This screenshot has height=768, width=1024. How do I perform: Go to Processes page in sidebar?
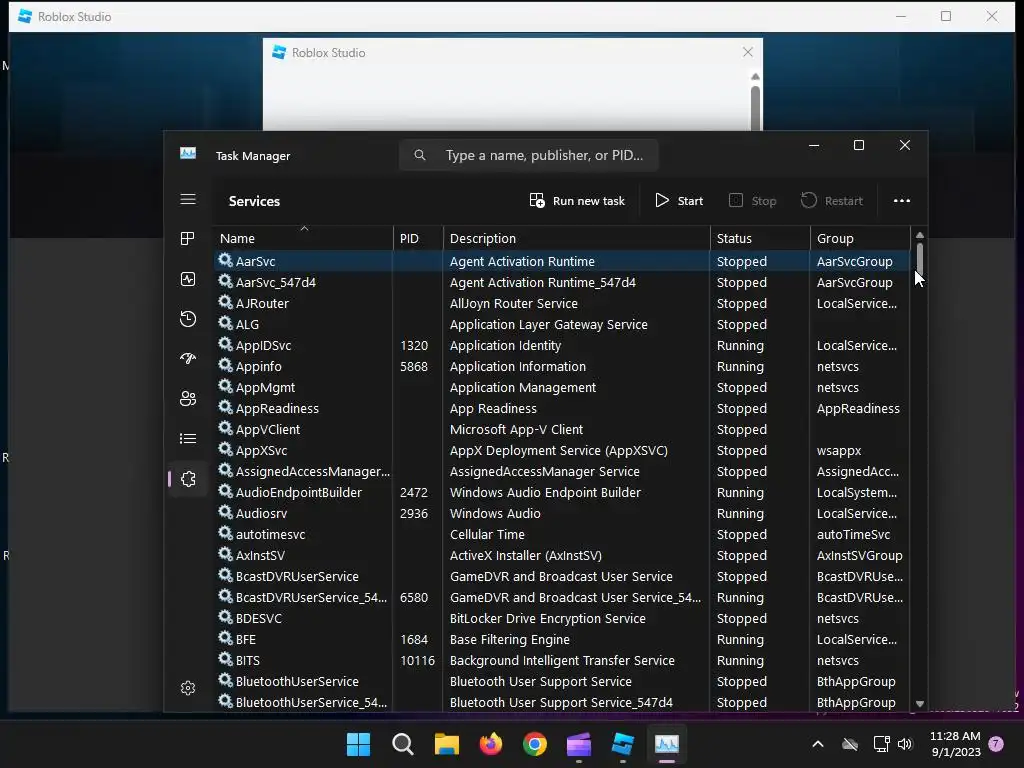(188, 239)
